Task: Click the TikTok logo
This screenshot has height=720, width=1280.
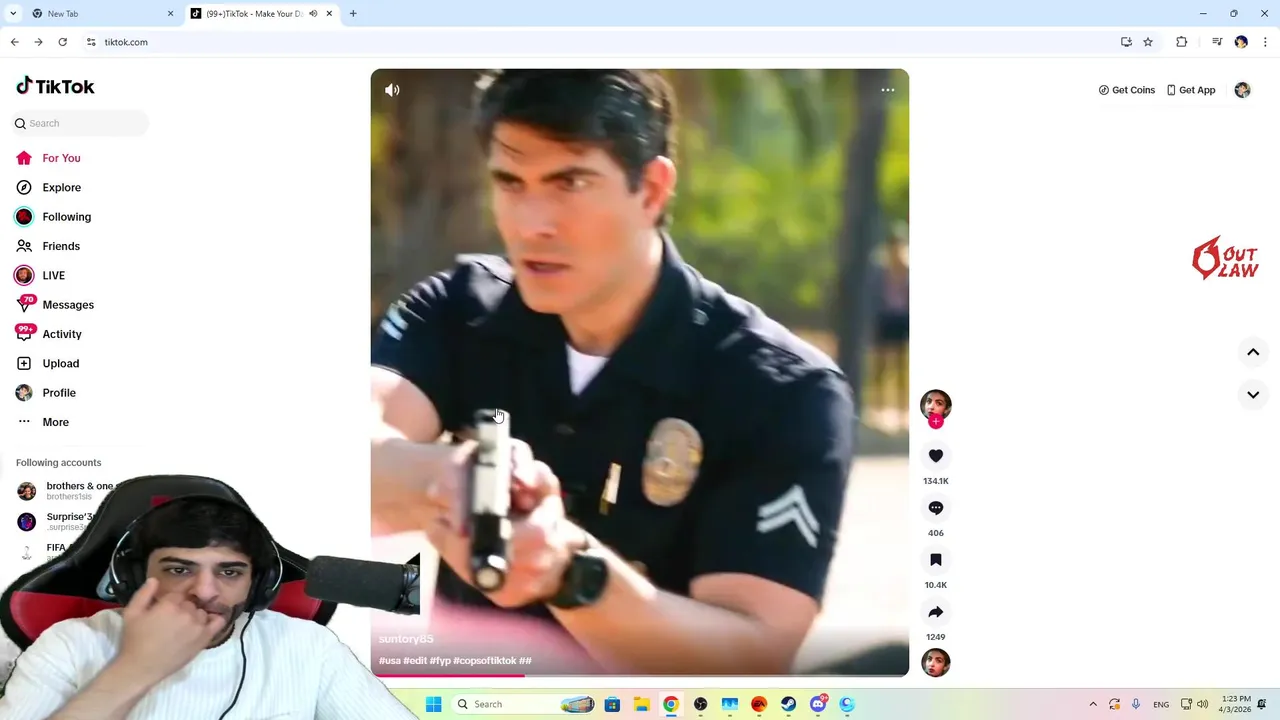Action: (55, 86)
